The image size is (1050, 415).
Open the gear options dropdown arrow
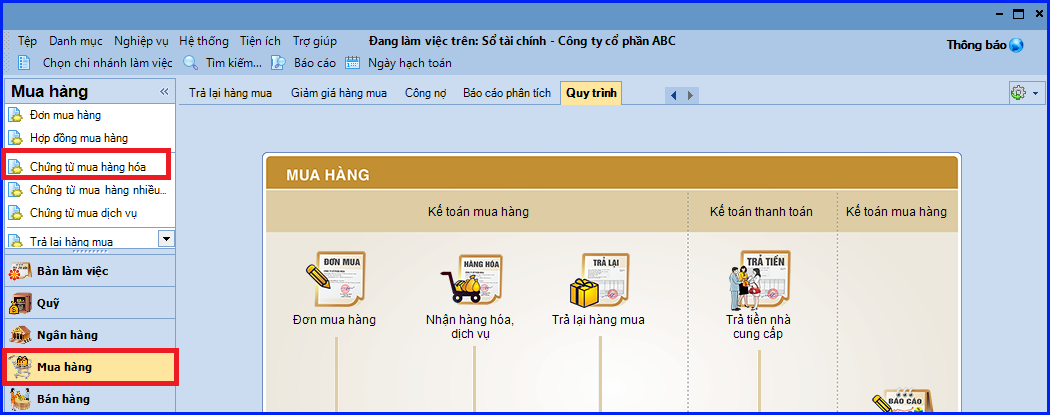tap(1035, 94)
